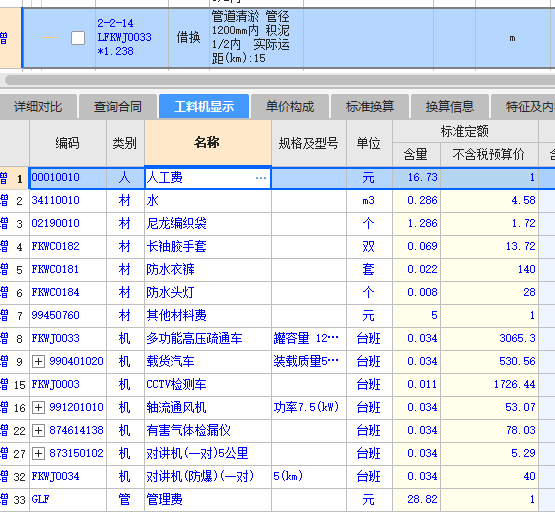Select code cell FKWJ0034
Image resolution: width=555 pixels, height=528 pixels.
point(68,477)
